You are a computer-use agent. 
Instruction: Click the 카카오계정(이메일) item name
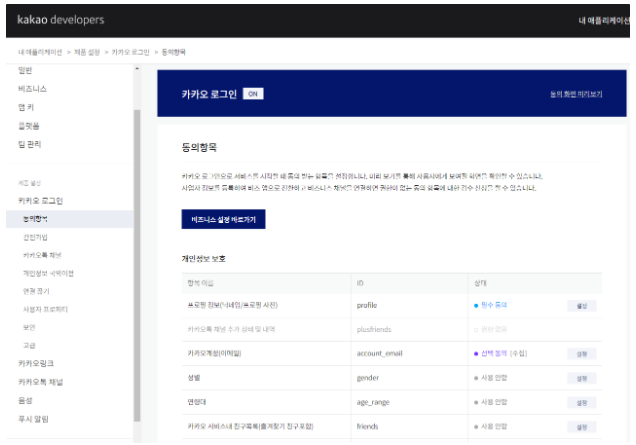[214, 353]
